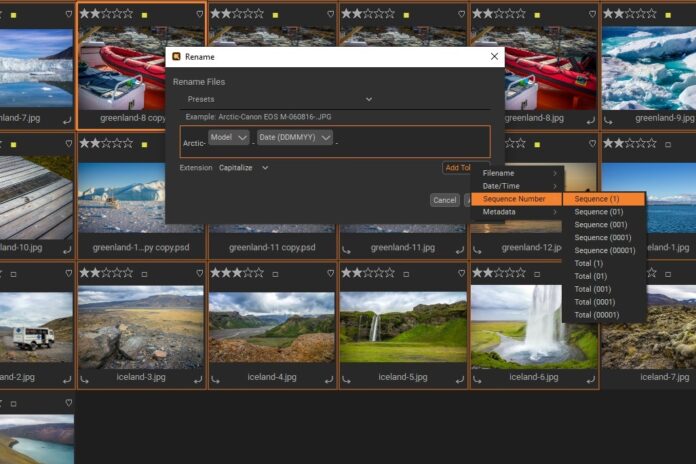This screenshot has width=696, height=464.
Task: Choose Sequence (0001) option
Action: pyautogui.click(x=604, y=238)
